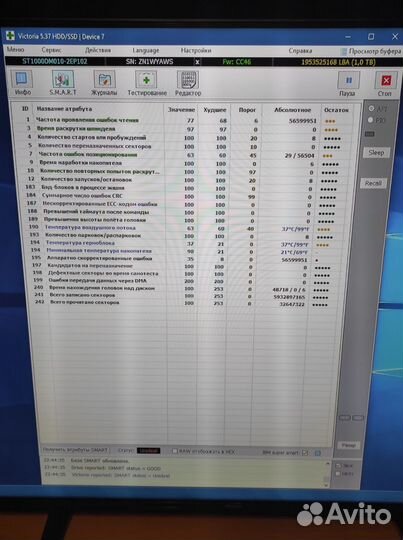Select the Частота появления ошибок чтения row
This screenshot has width=403, height=540.
(x=184, y=121)
